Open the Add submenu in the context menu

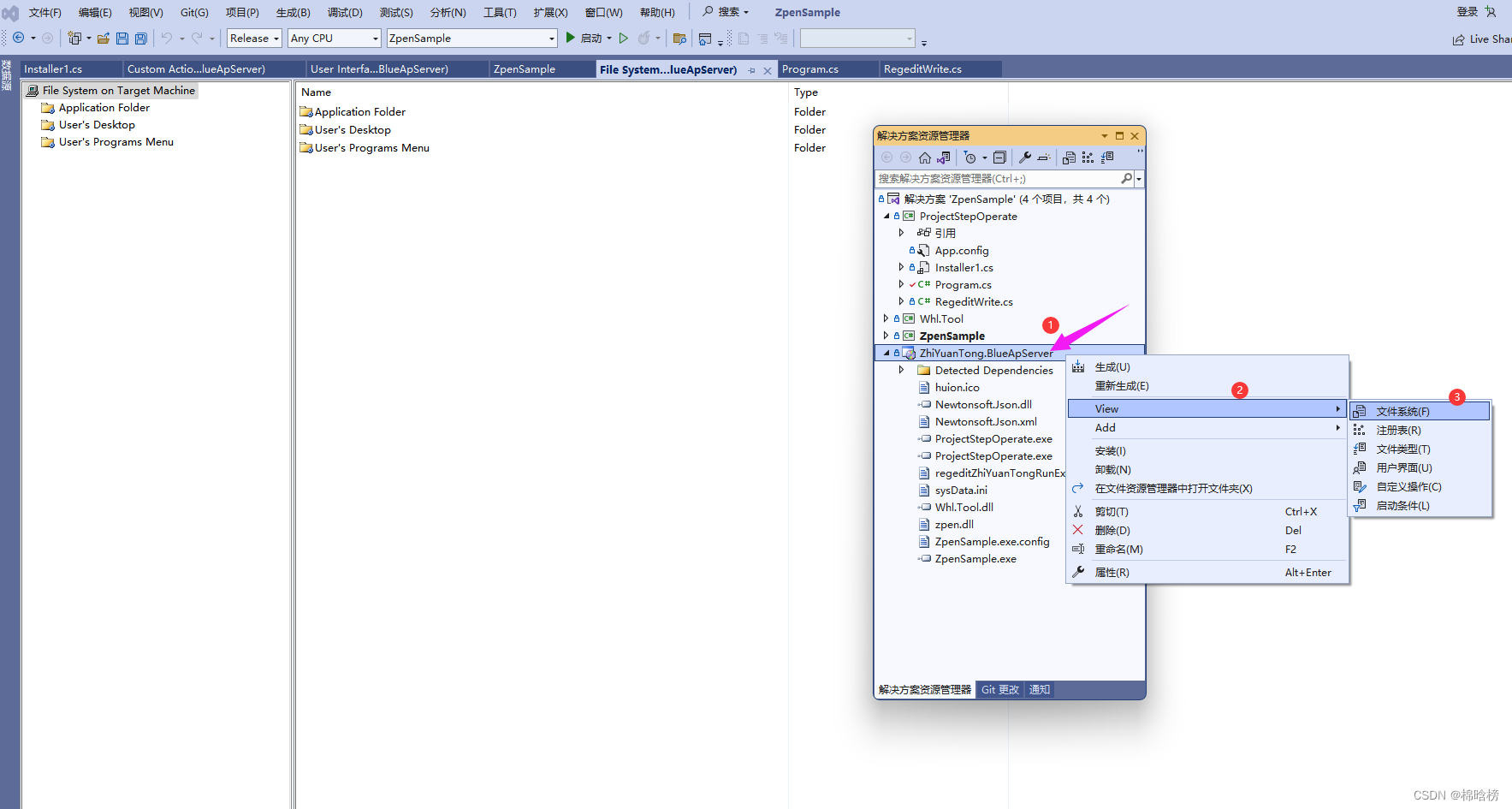coord(1207,427)
